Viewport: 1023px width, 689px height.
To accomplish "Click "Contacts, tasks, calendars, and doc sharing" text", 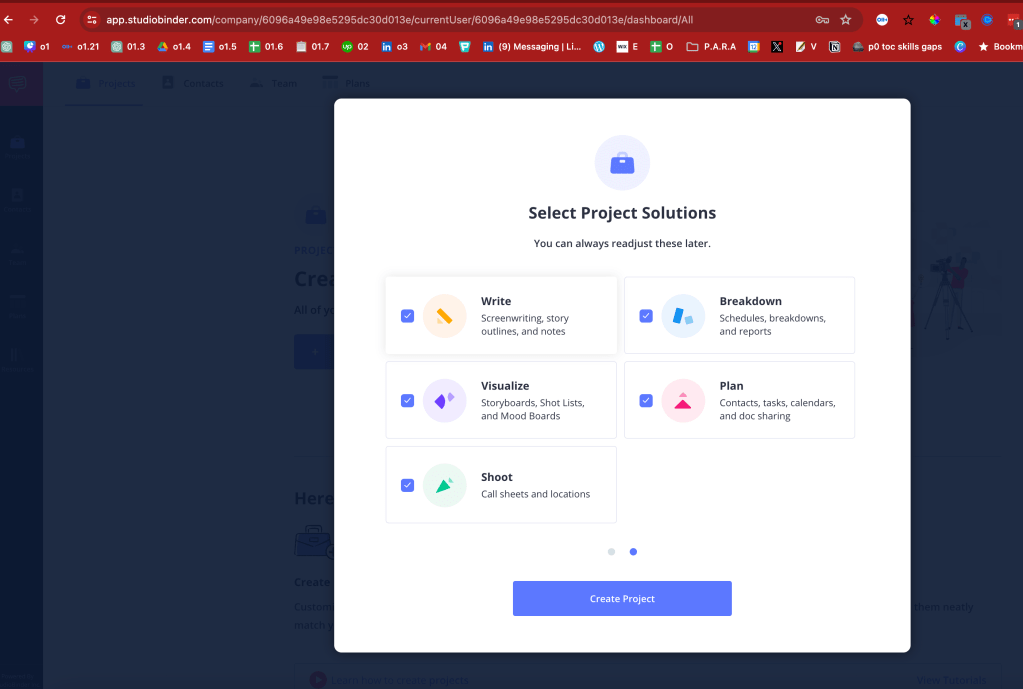I will pos(777,410).
